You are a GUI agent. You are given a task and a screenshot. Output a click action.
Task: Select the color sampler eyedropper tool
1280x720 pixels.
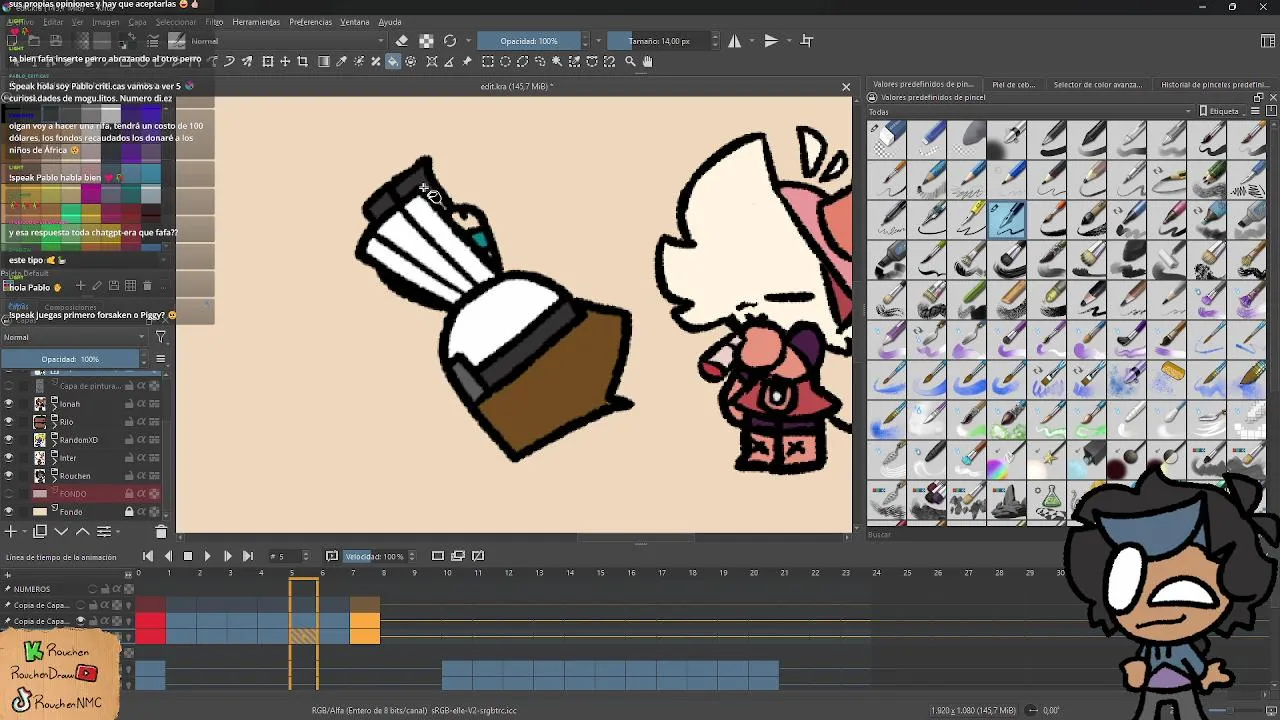pos(341,61)
